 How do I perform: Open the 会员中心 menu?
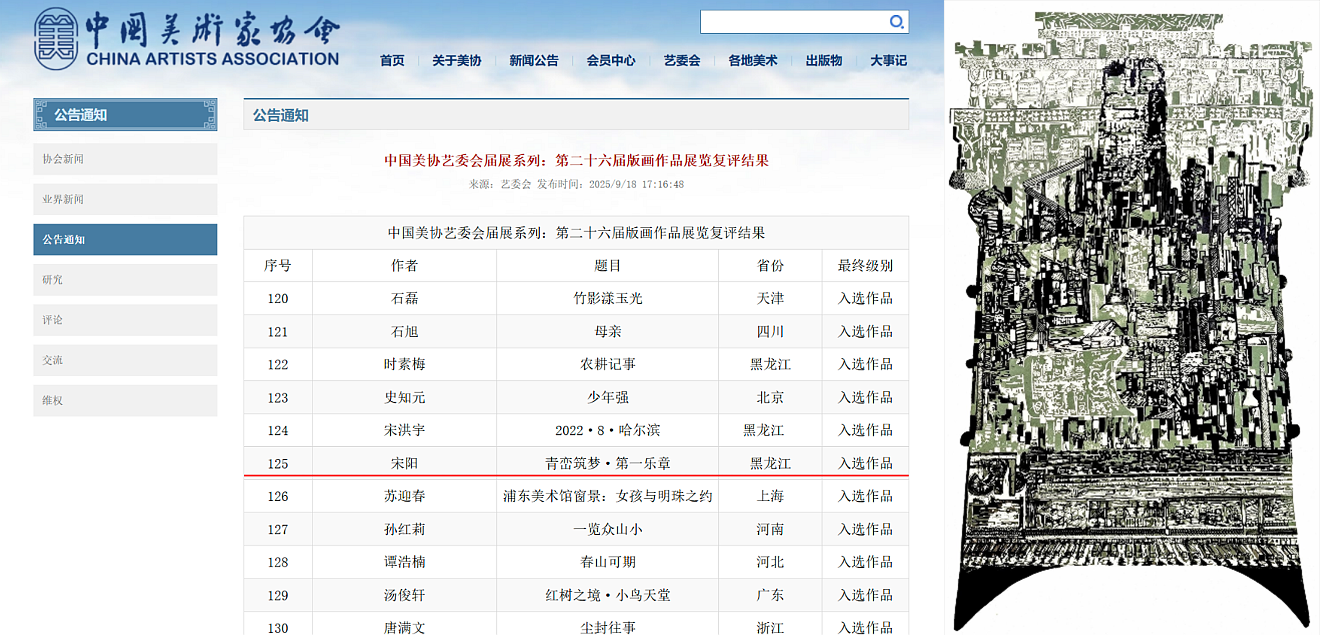tap(610, 60)
